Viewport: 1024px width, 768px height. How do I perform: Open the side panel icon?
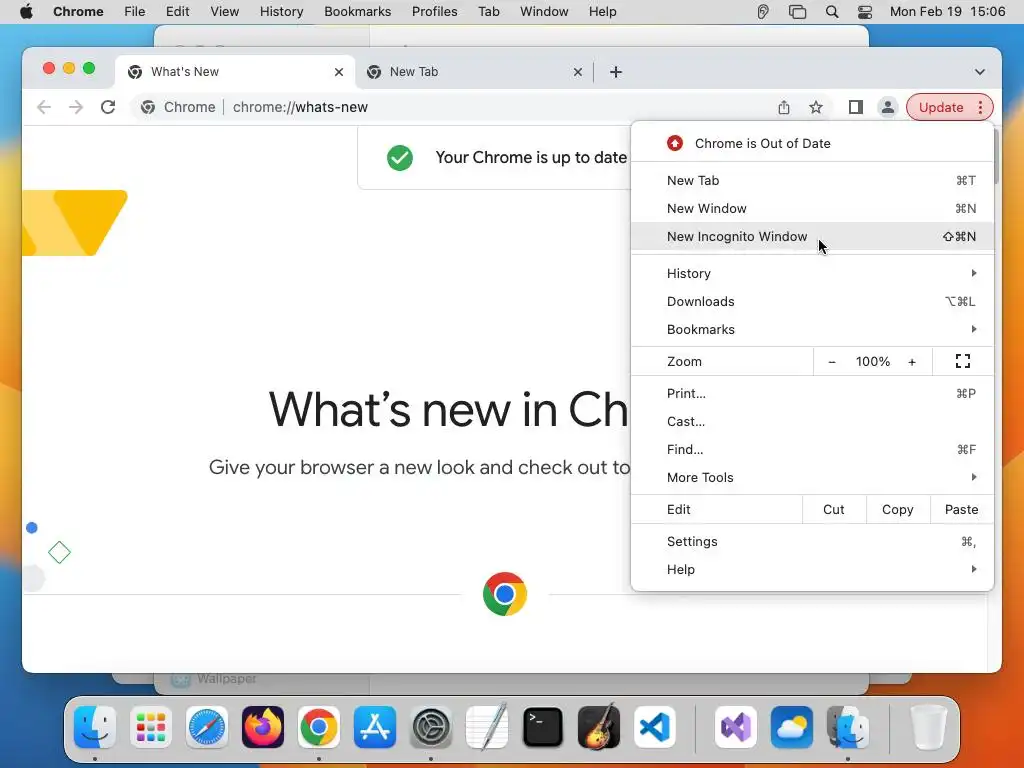coord(856,107)
